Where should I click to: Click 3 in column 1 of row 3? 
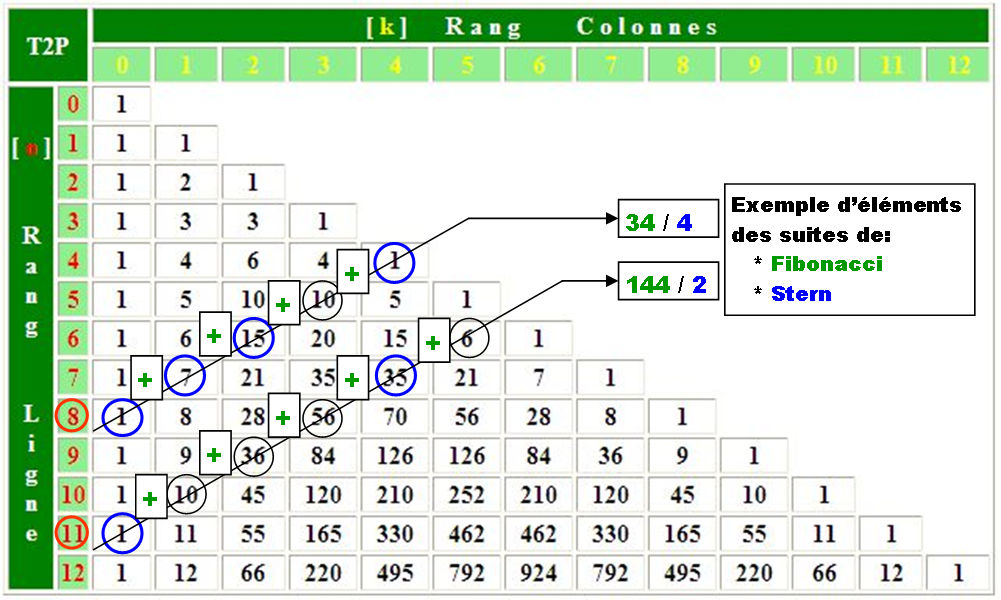coord(186,221)
